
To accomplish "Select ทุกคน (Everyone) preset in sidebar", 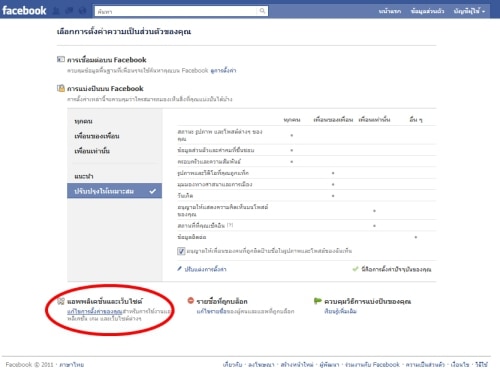I will coord(83,121).
